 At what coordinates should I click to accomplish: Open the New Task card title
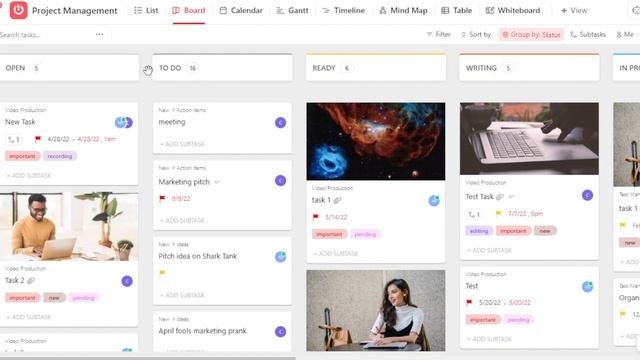pyautogui.click(x=20, y=122)
